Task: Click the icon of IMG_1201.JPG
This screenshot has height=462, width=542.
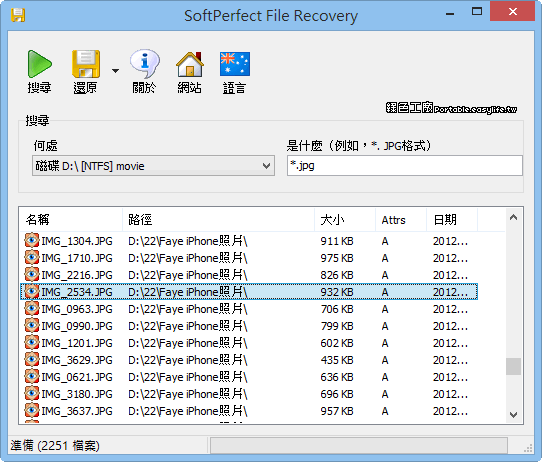Action: pyautogui.click(x=32, y=342)
